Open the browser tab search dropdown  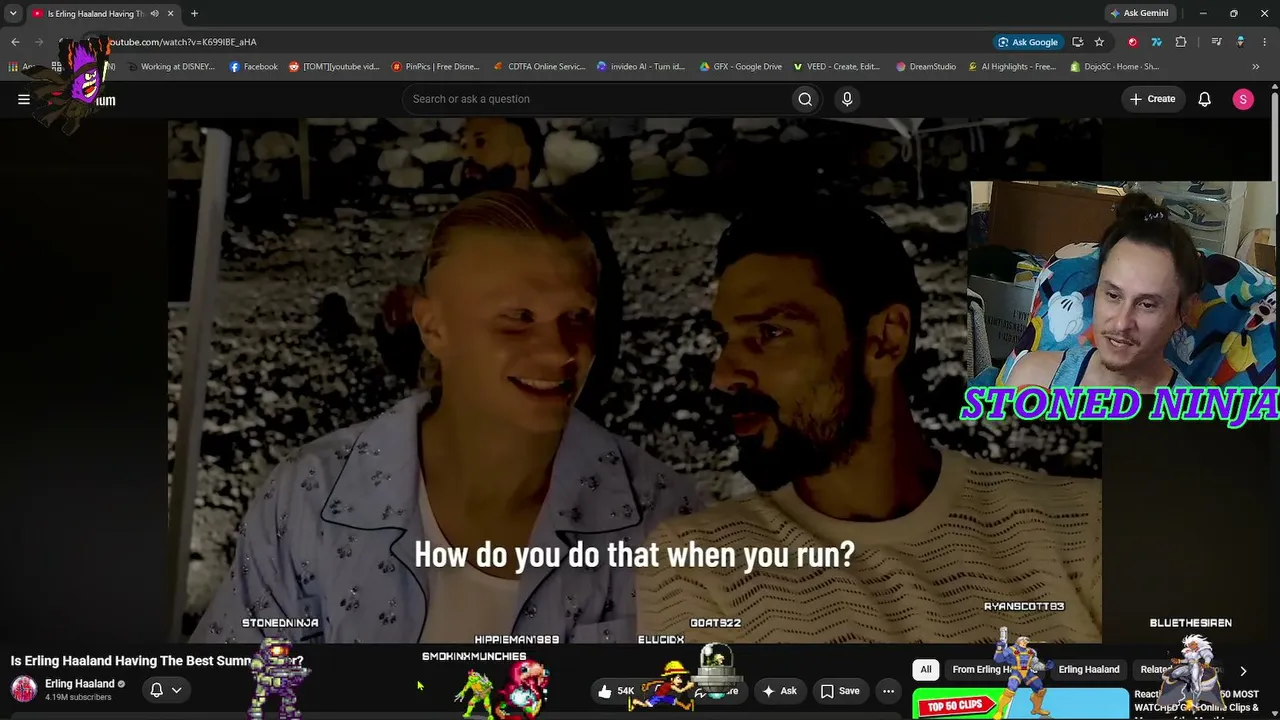13,14
